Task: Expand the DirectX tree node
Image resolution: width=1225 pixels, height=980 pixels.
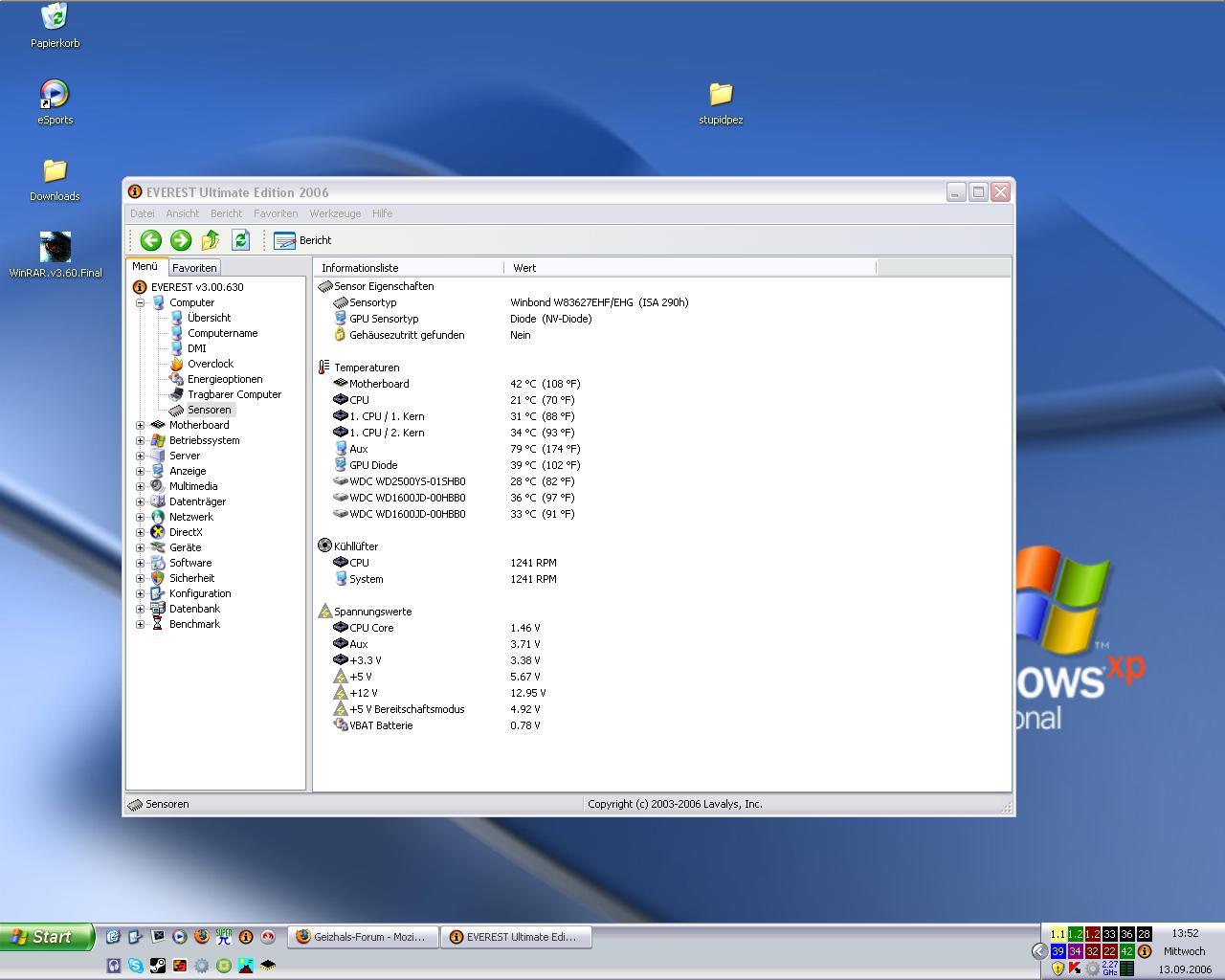Action: pos(140,532)
